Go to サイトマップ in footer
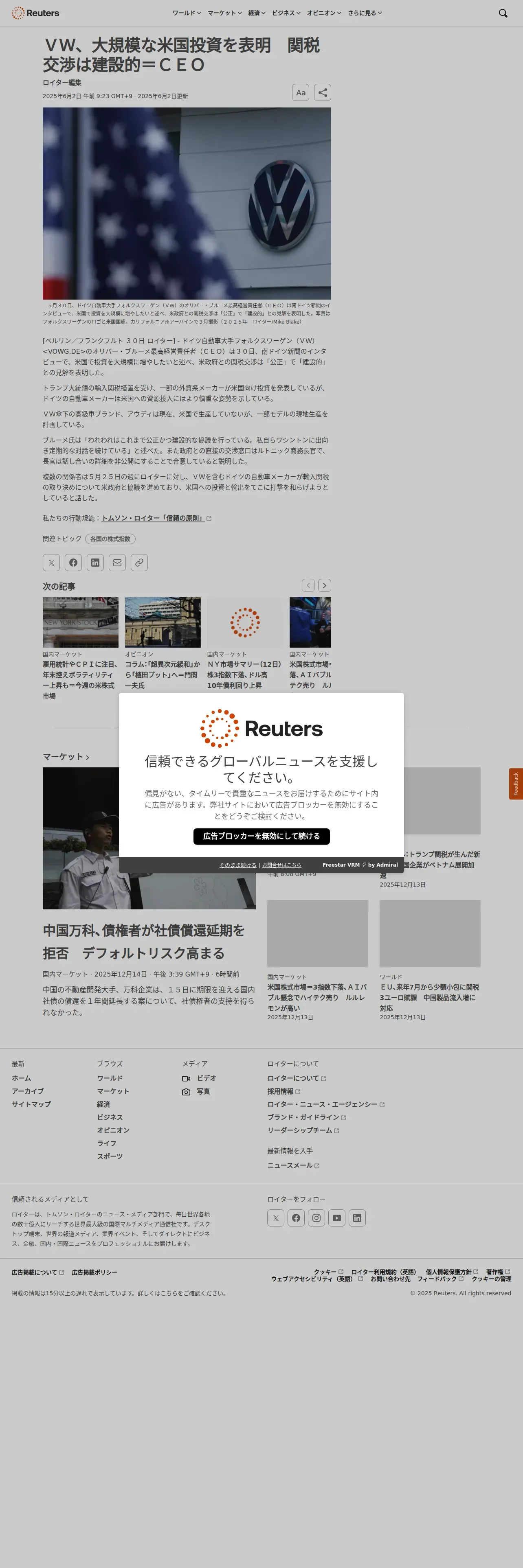The image size is (523, 1568). [x=31, y=1104]
